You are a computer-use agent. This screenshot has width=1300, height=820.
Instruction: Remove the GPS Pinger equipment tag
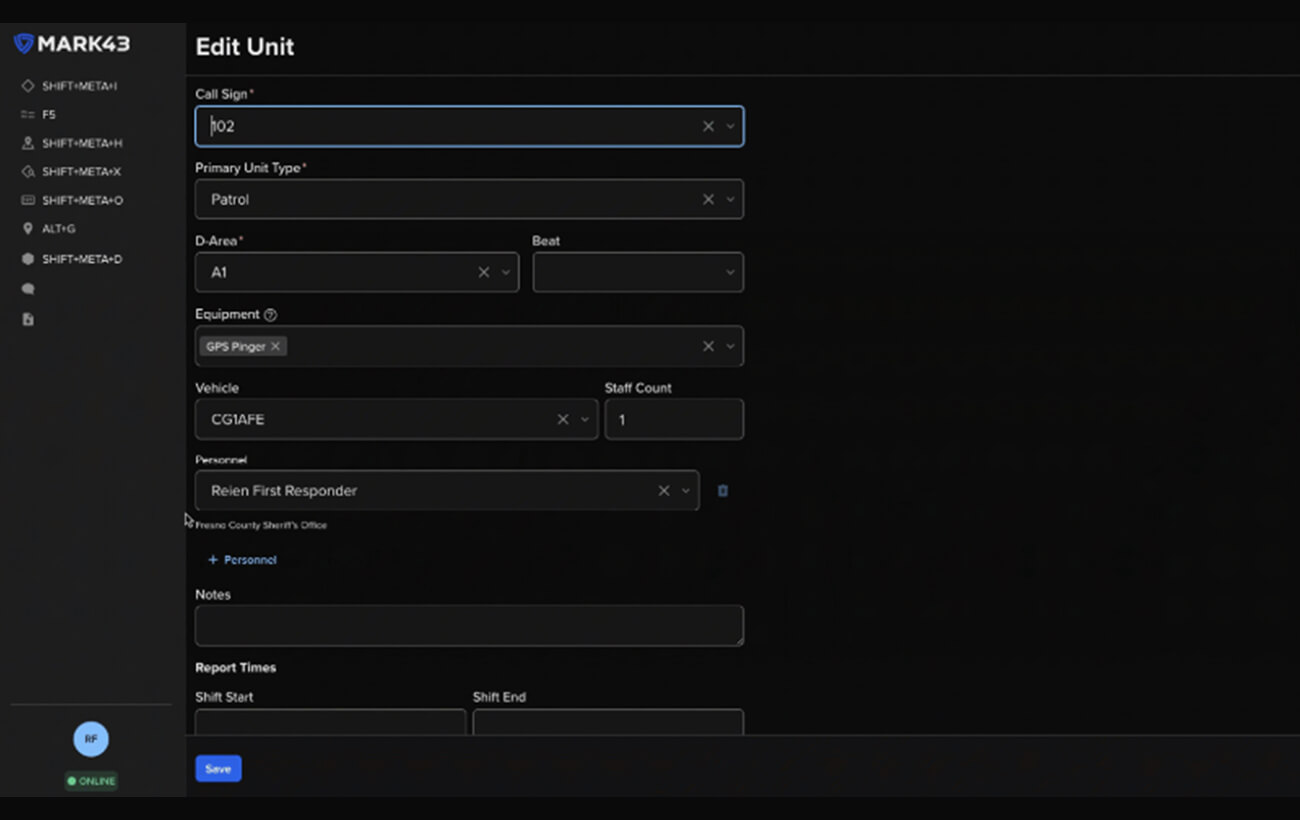tap(275, 346)
